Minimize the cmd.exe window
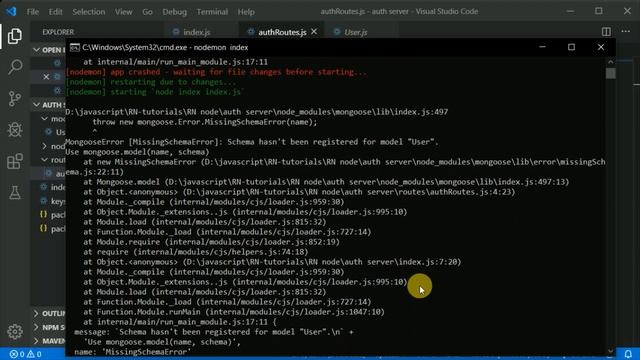This screenshot has height=360, width=640. (542, 47)
